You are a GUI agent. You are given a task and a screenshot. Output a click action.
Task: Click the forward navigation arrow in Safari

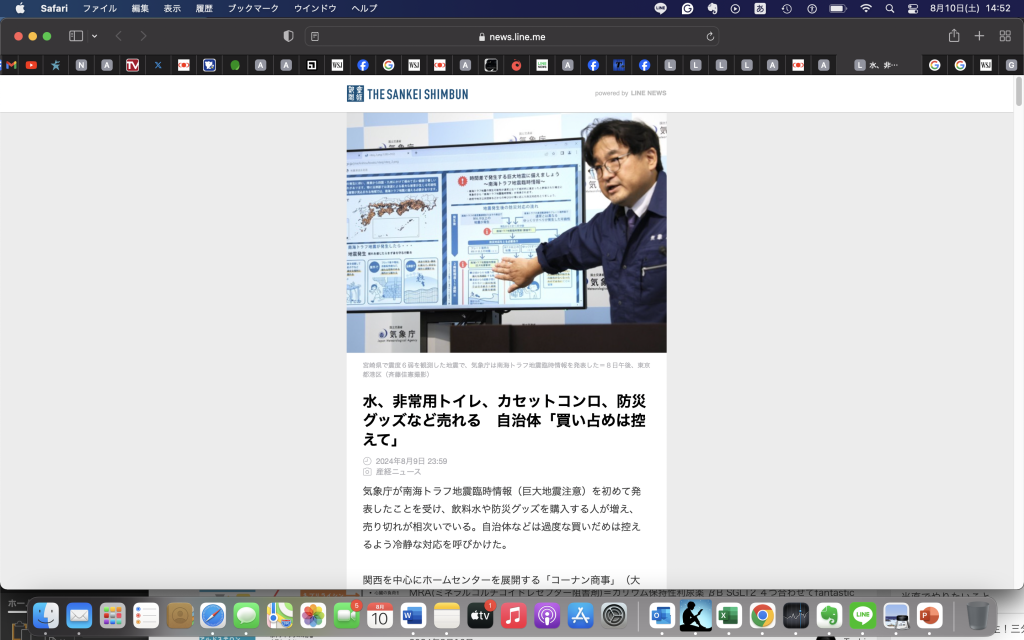143,34
